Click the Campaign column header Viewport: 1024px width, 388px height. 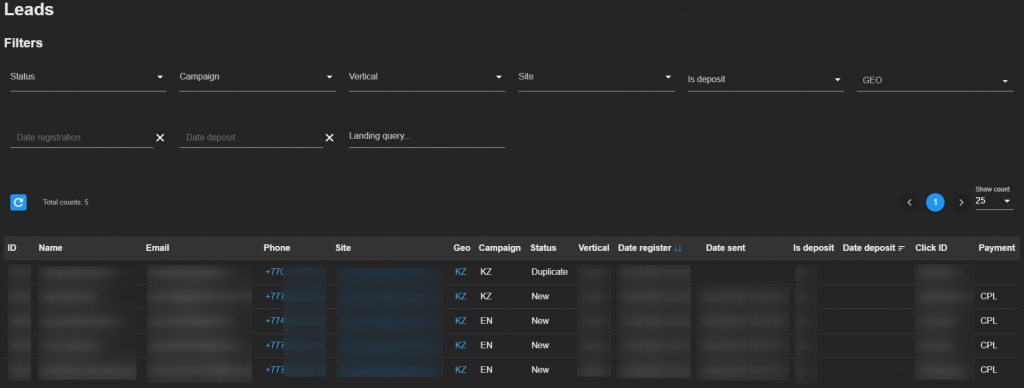pyautogui.click(x=500, y=248)
